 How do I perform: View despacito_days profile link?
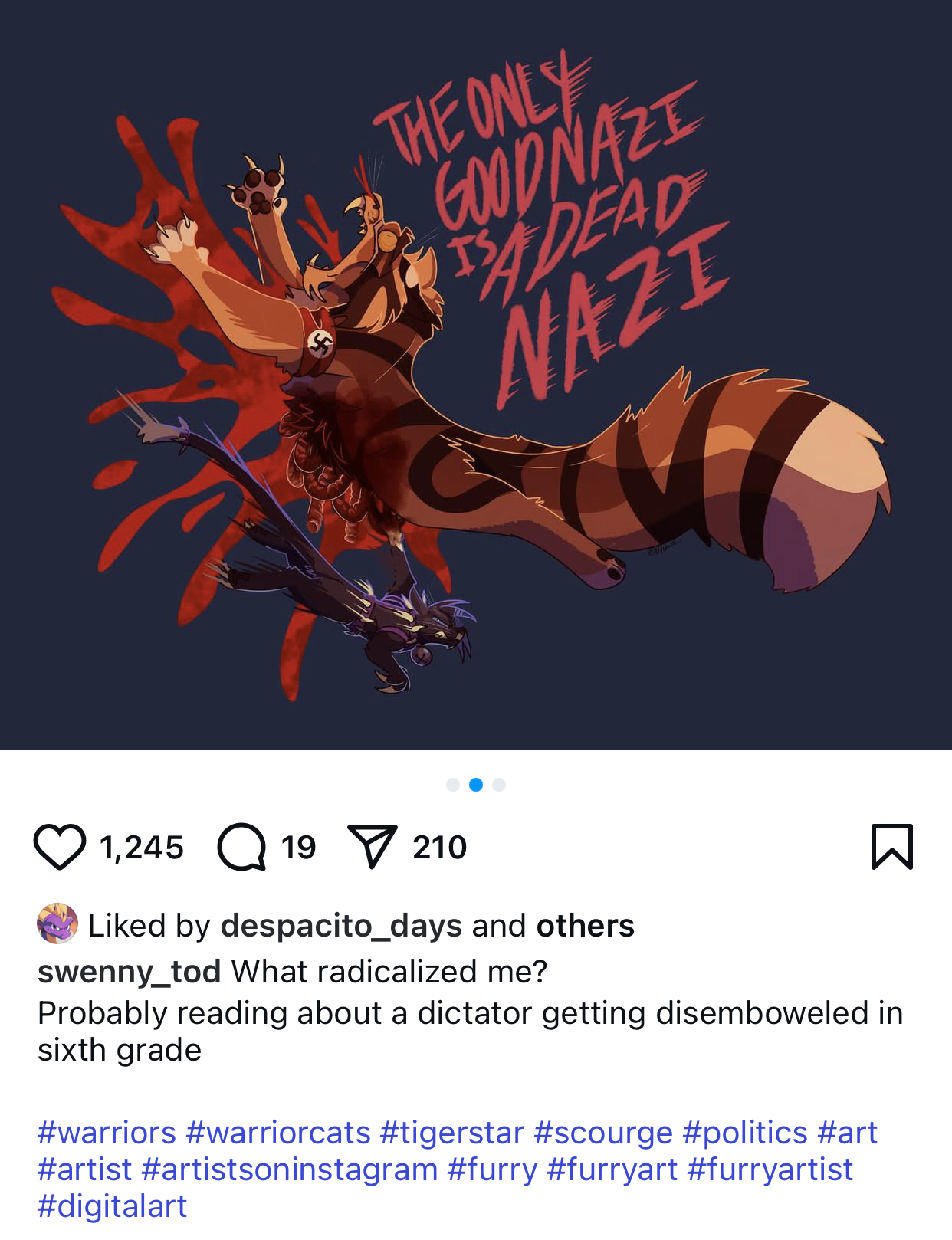[x=341, y=926]
